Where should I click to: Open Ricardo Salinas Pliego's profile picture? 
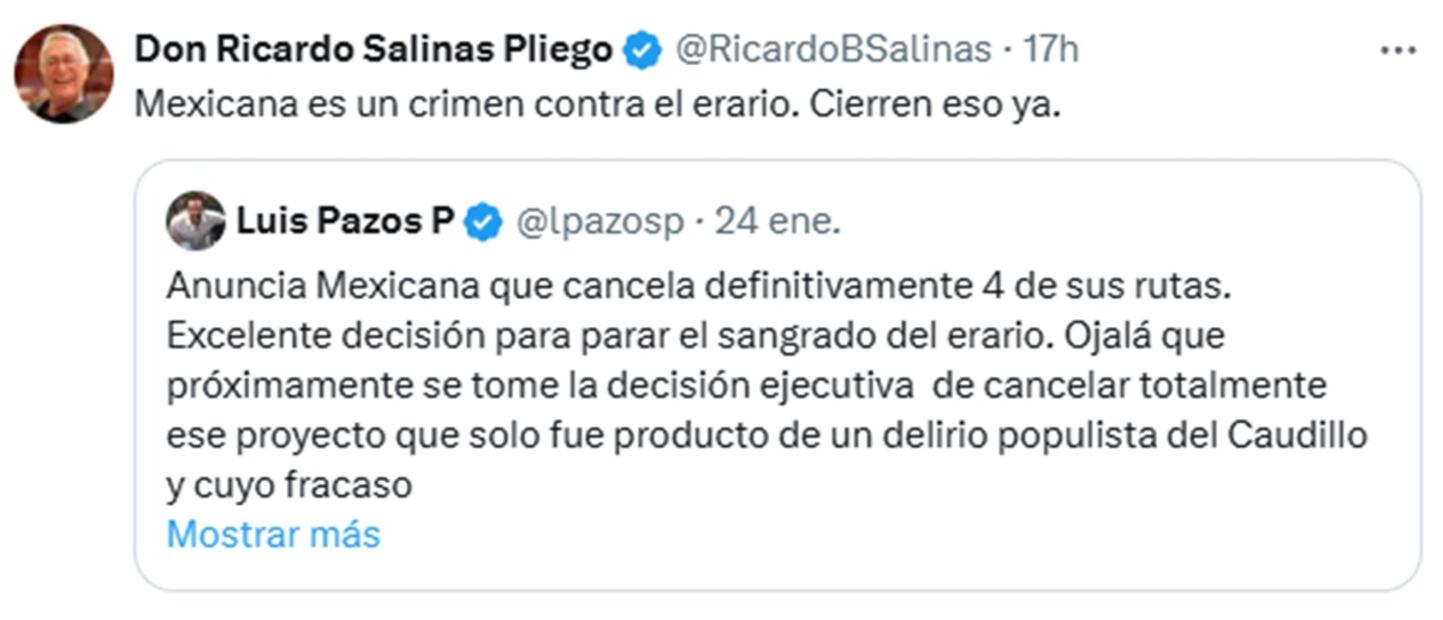(x=63, y=74)
